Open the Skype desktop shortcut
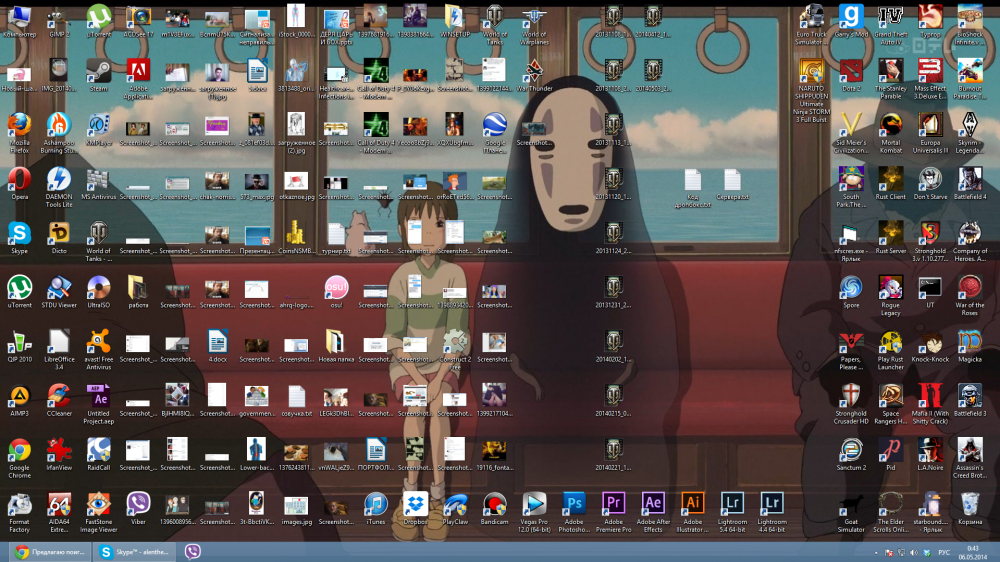The image size is (1000, 562). pos(19,239)
